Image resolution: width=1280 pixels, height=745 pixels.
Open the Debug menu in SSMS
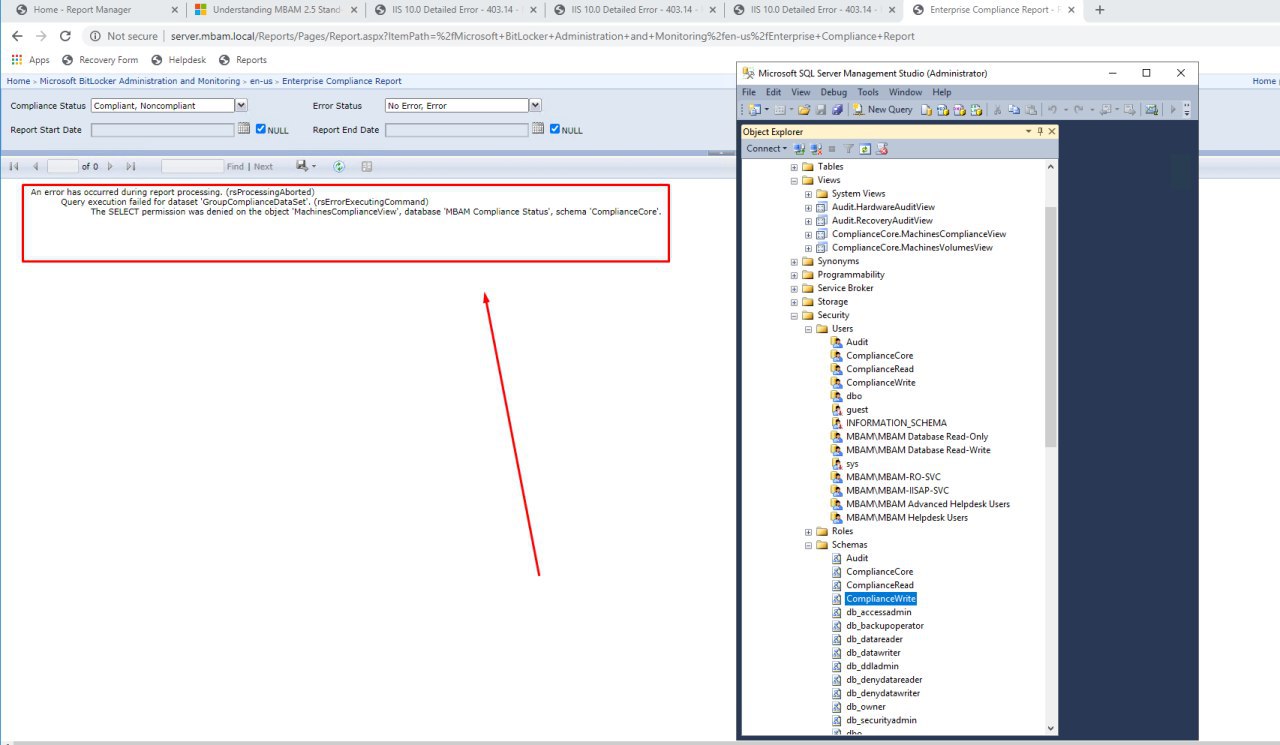(x=836, y=92)
